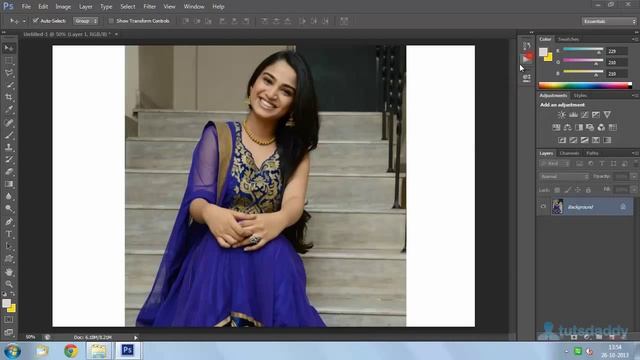Select the Eraser tool
The height and width of the screenshot is (360, 640).
coord(9,172)
